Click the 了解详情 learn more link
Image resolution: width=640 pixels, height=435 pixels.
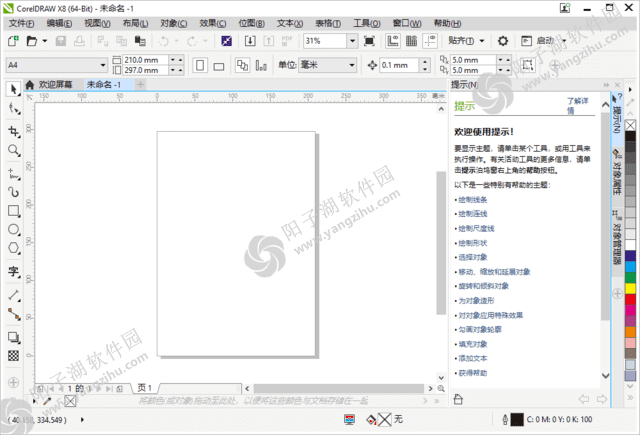tap(577, 106)
